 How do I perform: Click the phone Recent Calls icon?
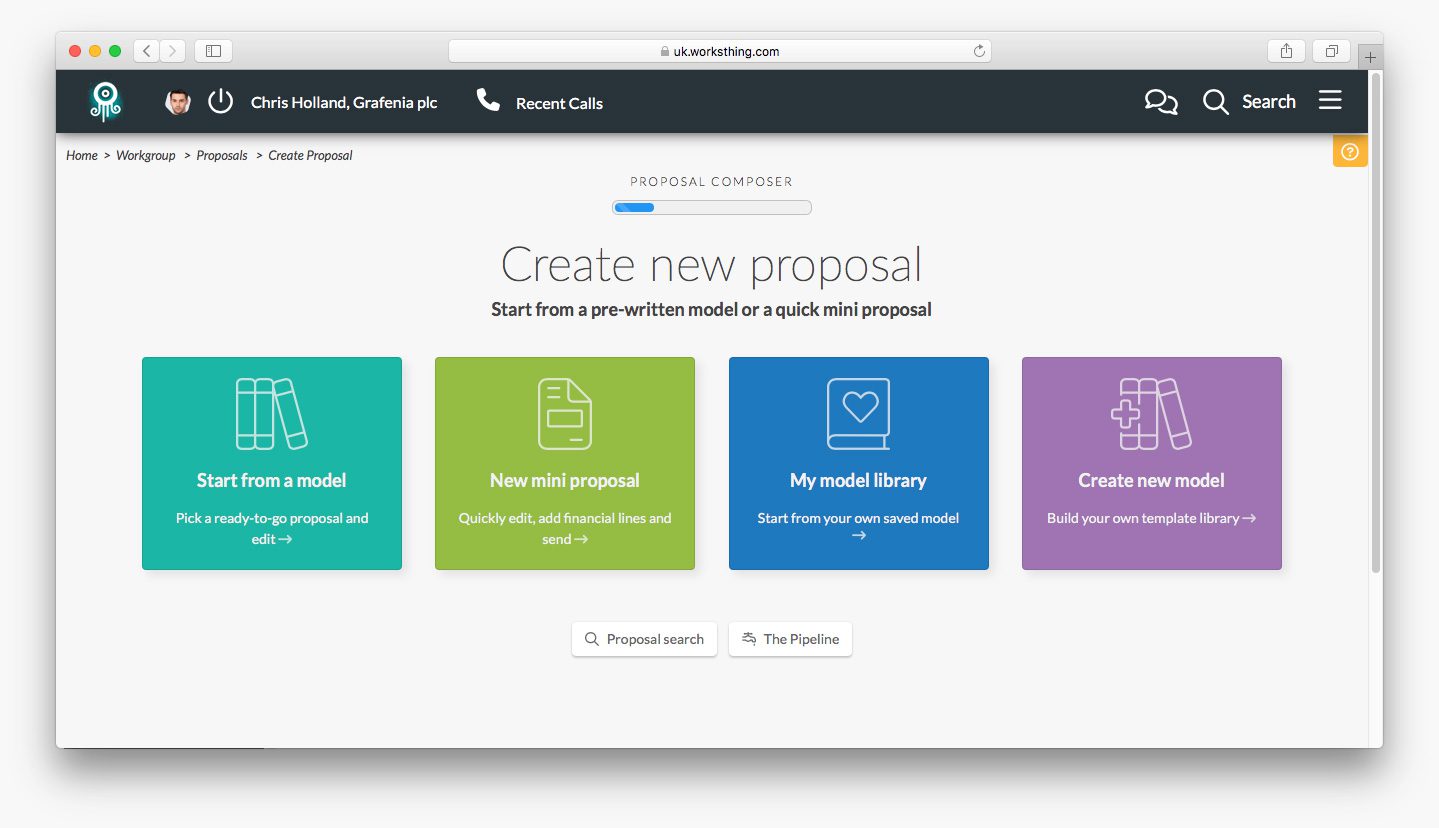tap(488, 100)
